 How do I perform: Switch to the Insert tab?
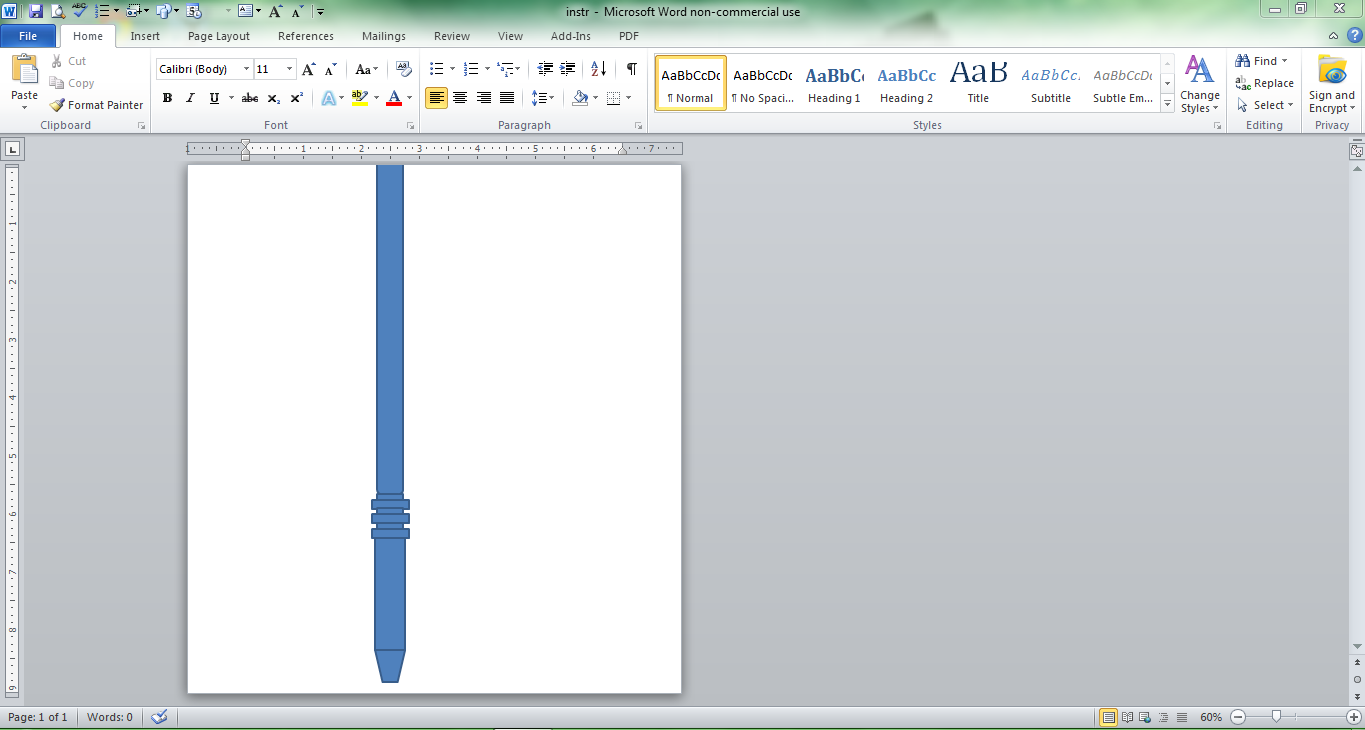[145, 36]
